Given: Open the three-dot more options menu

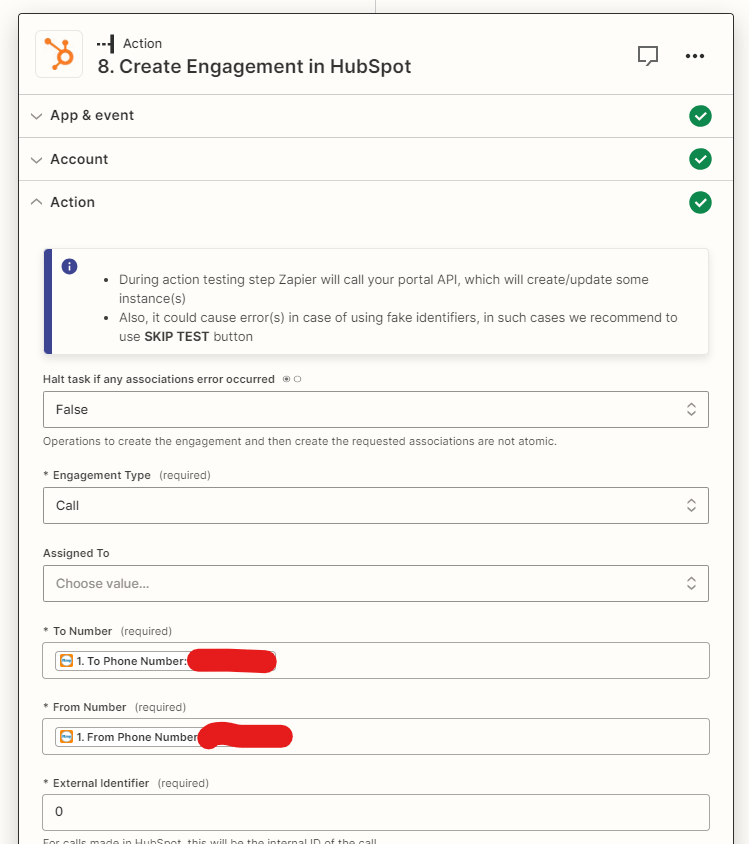Looking at the screenshot, I should tap(695, 56).
